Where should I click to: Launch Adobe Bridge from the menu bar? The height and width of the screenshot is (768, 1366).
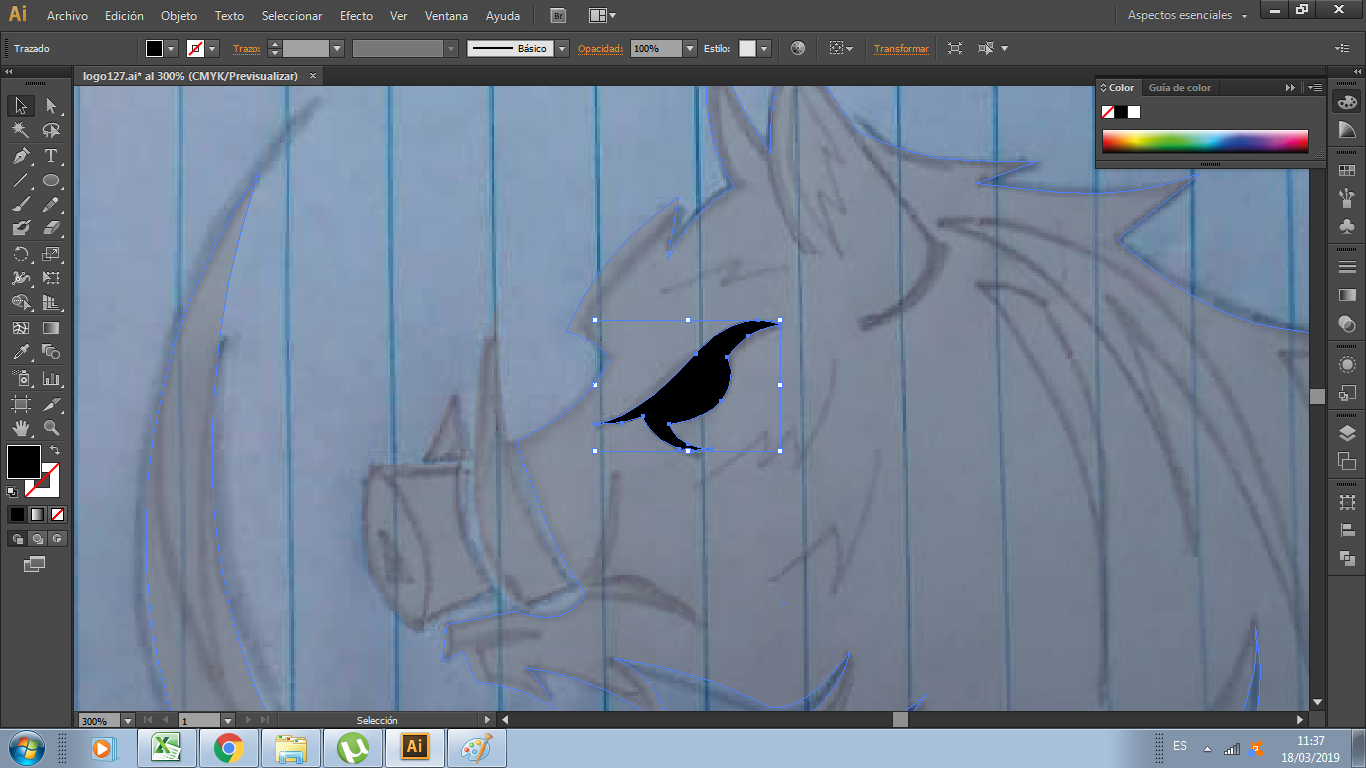559,16
